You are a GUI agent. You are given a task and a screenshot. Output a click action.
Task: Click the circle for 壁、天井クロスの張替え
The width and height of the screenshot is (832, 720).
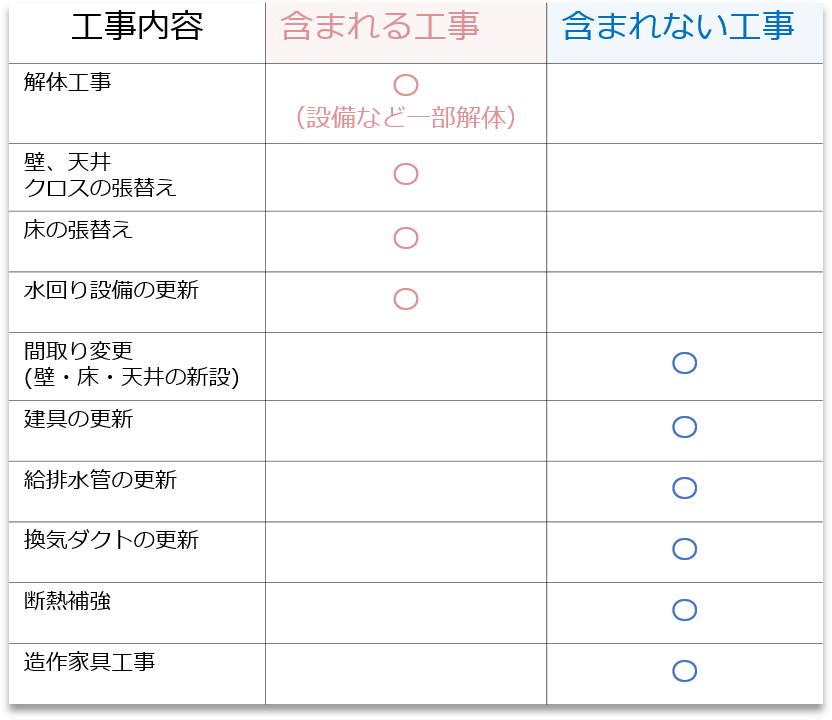coord(406,174)
